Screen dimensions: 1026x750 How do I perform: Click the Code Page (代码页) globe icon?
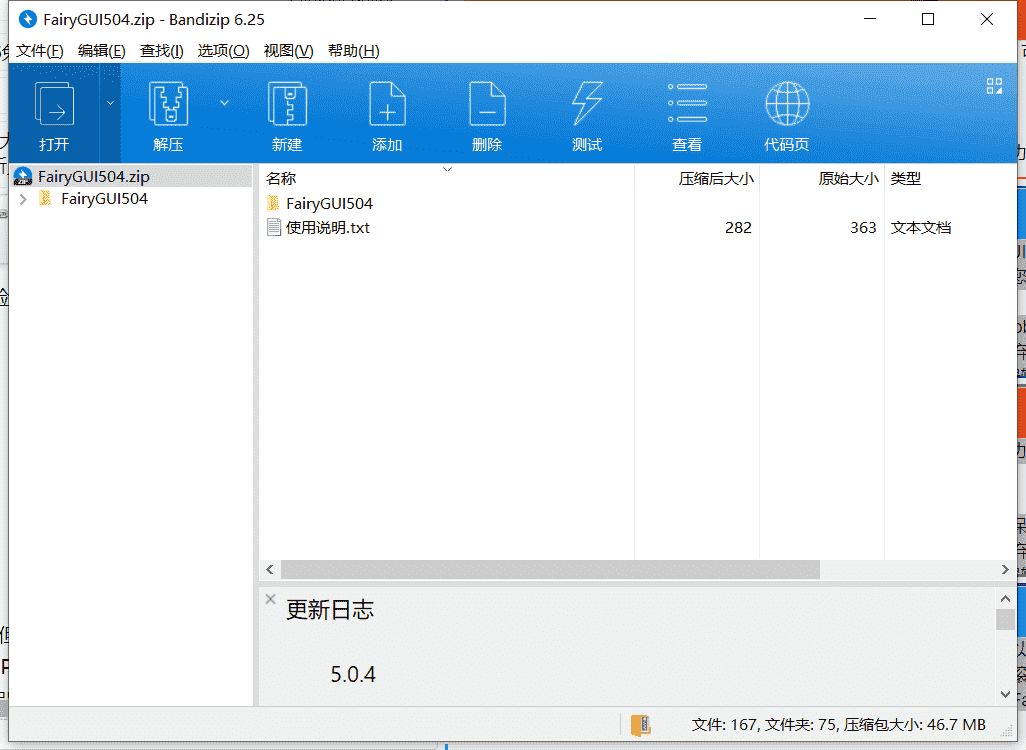pos(787,103)
